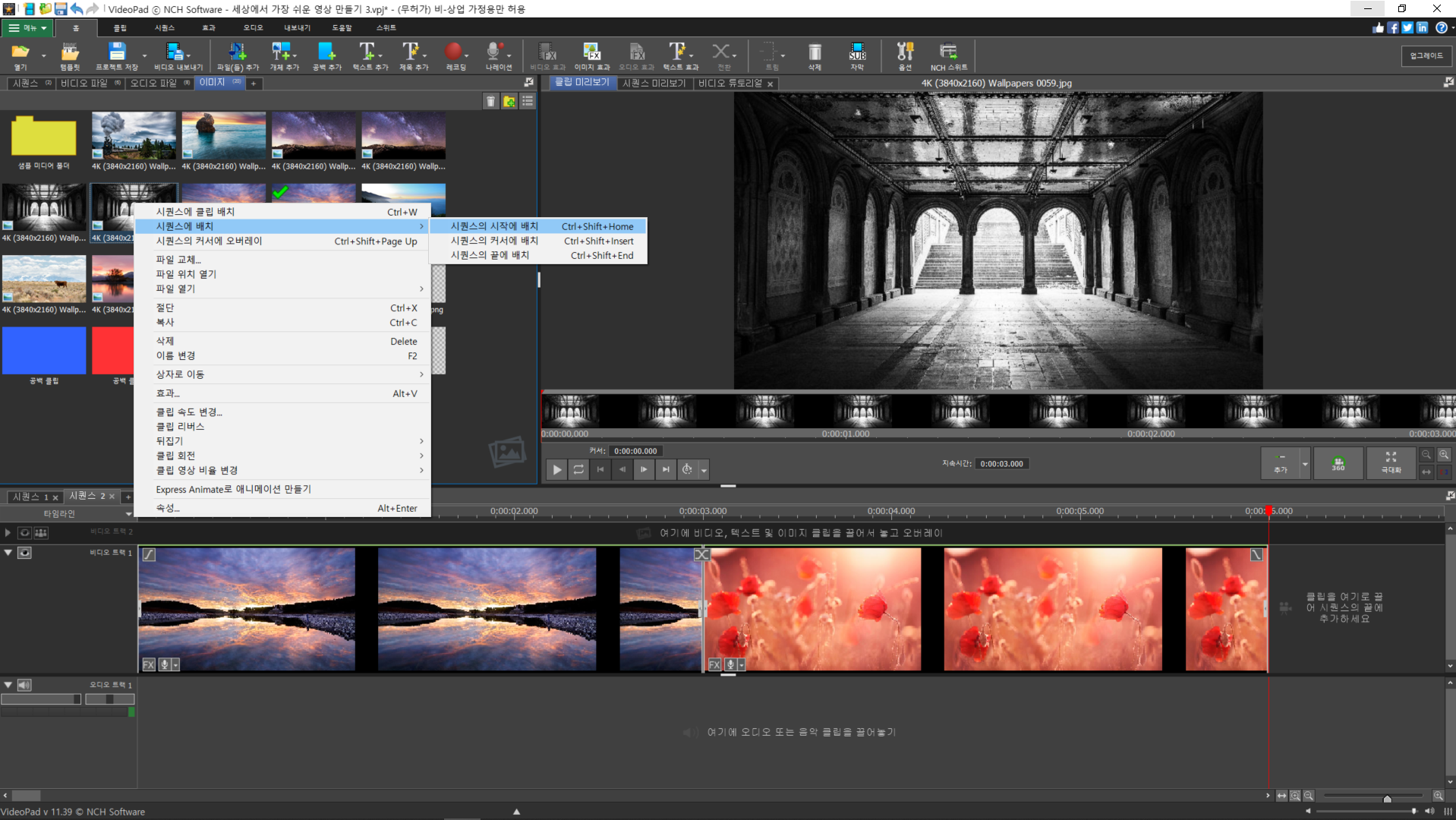Switch to 비디오 파일 bin tab
This screenshot has width=1456, height=820.
click(x=90, y=84)
